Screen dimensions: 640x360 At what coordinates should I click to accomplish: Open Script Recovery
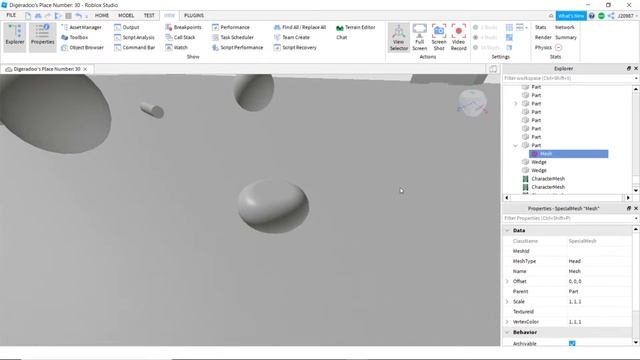click(295, 48)
